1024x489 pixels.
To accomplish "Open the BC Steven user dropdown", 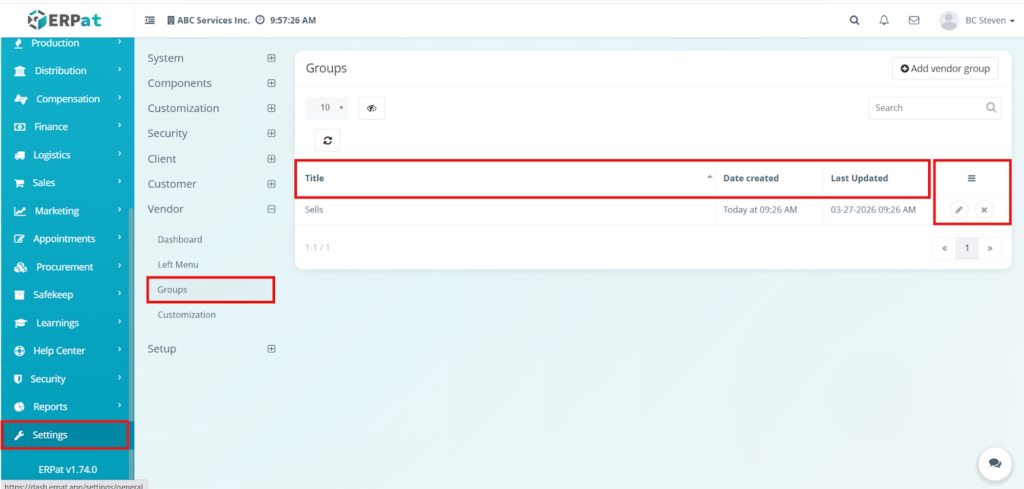I will tap(989, 21).
